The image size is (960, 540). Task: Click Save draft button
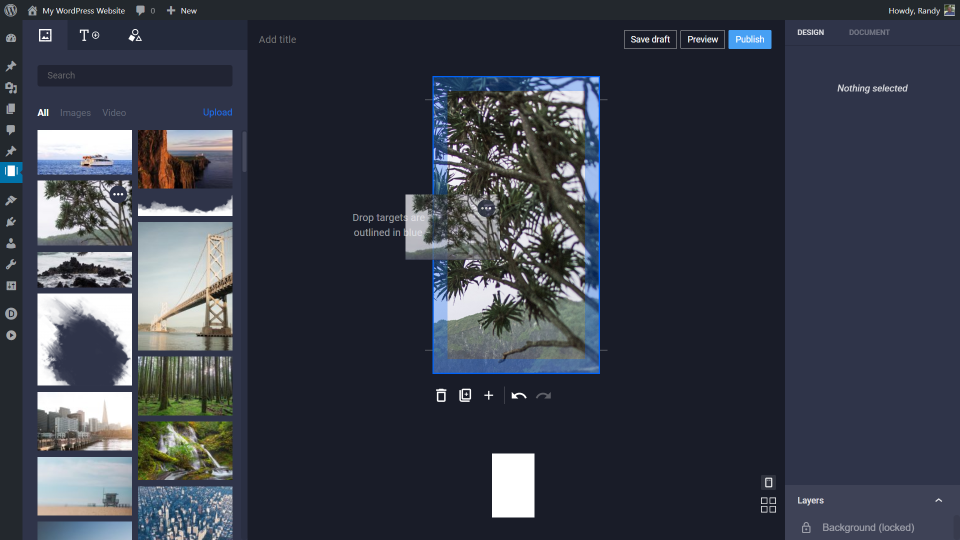pyautogui.click(x=650, y=39)
